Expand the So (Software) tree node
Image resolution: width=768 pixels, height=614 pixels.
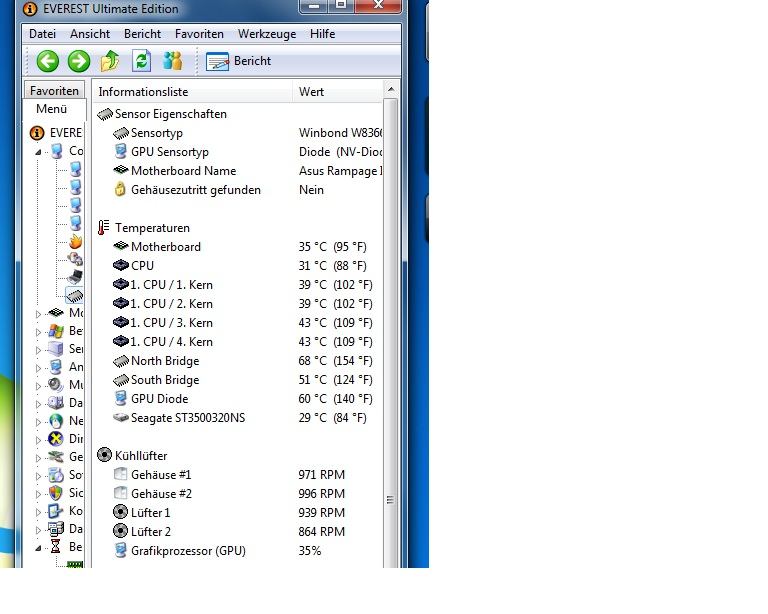click(38, 476)
